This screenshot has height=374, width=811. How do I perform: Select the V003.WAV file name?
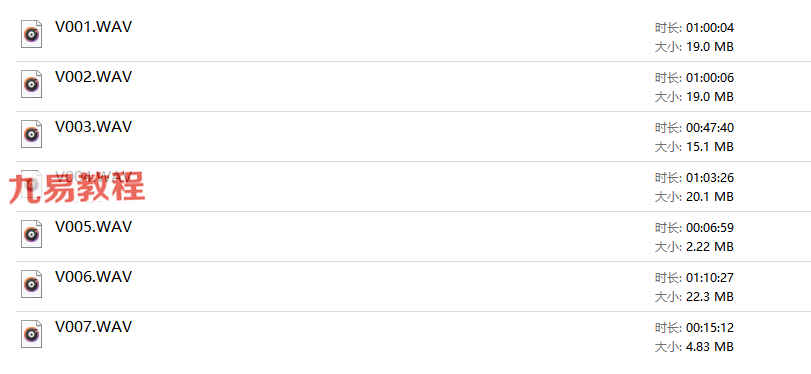pos(94,127)
